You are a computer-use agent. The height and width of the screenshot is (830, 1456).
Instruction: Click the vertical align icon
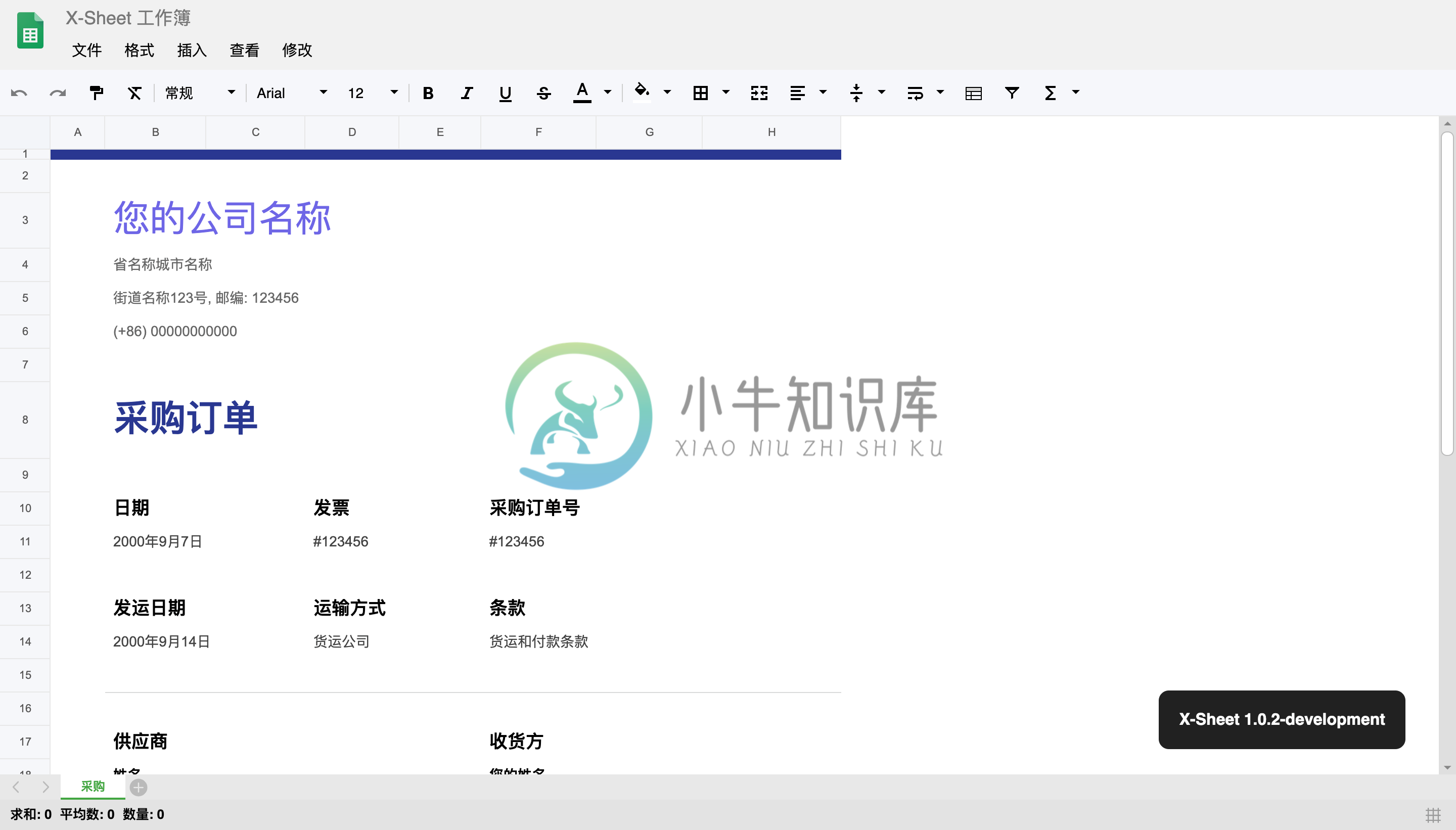click(856, 93)
